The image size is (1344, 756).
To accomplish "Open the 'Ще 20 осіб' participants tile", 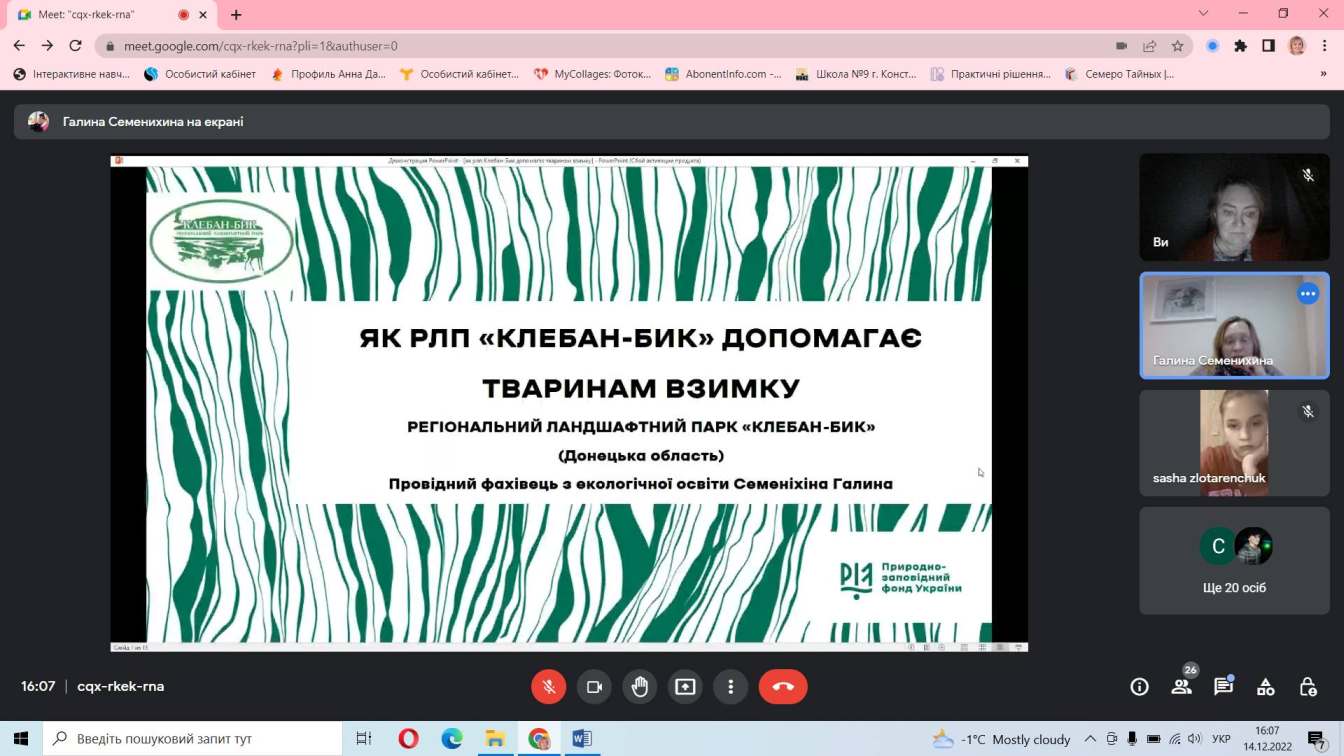I will pos(1234,561).
